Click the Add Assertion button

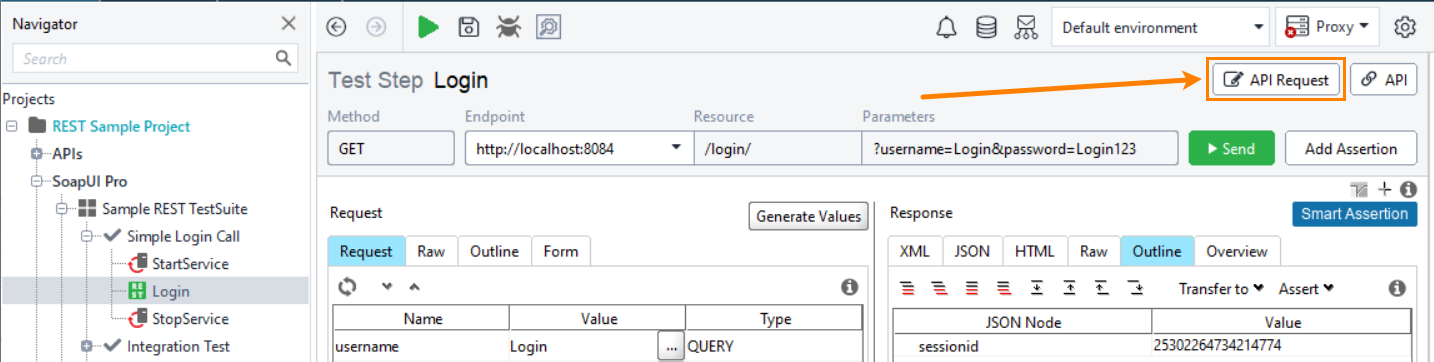pos(1351,148)
